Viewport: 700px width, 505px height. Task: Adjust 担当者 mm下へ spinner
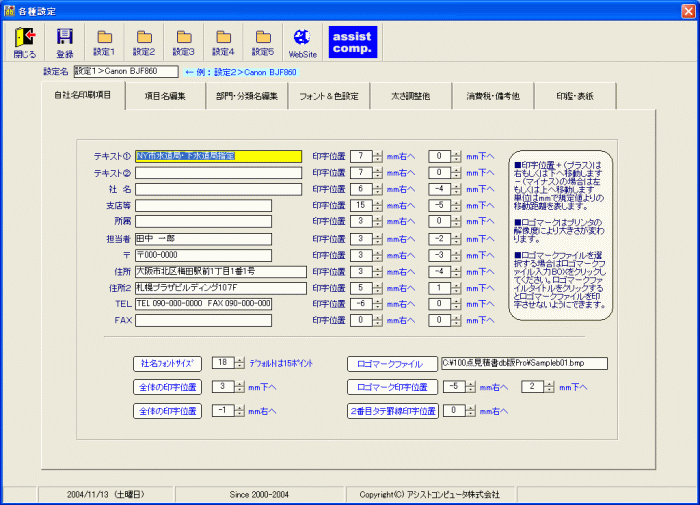pyautogui.click(x=456, y=239)
